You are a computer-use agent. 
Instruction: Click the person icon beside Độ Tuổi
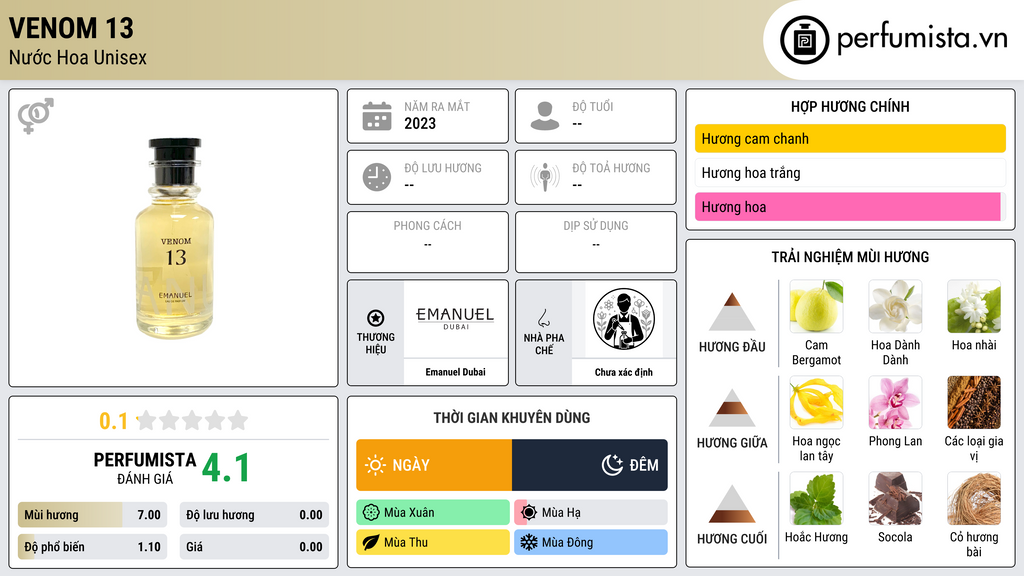click(545, 116)
